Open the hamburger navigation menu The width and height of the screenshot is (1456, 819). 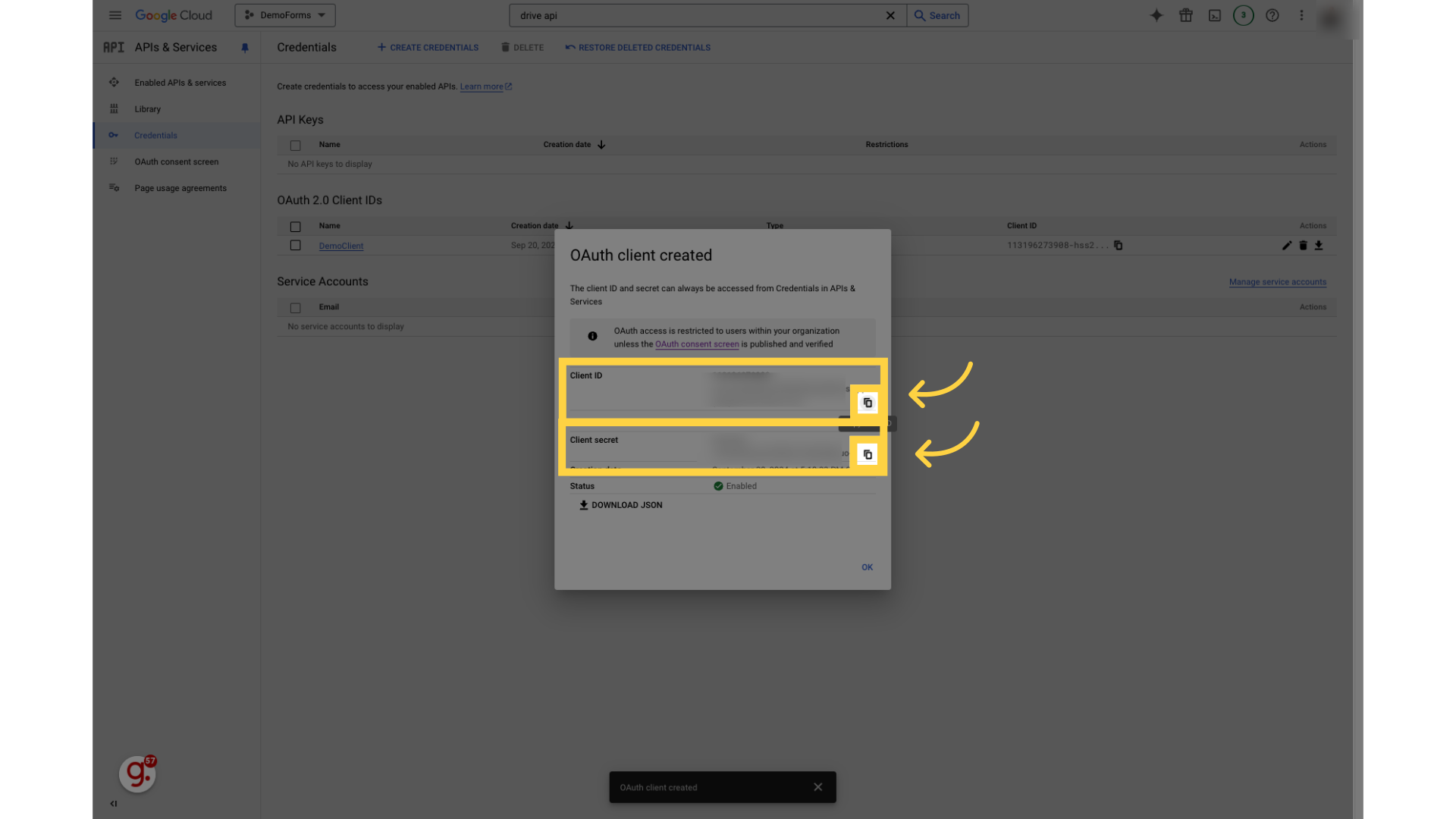115,15
